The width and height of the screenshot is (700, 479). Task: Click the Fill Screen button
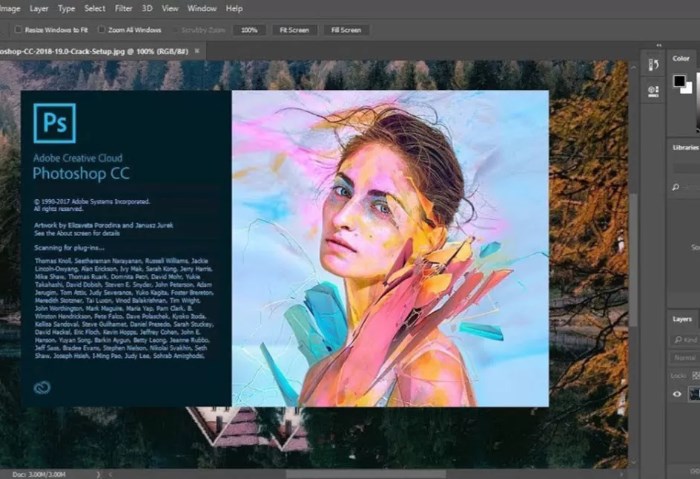coord(346,30)
